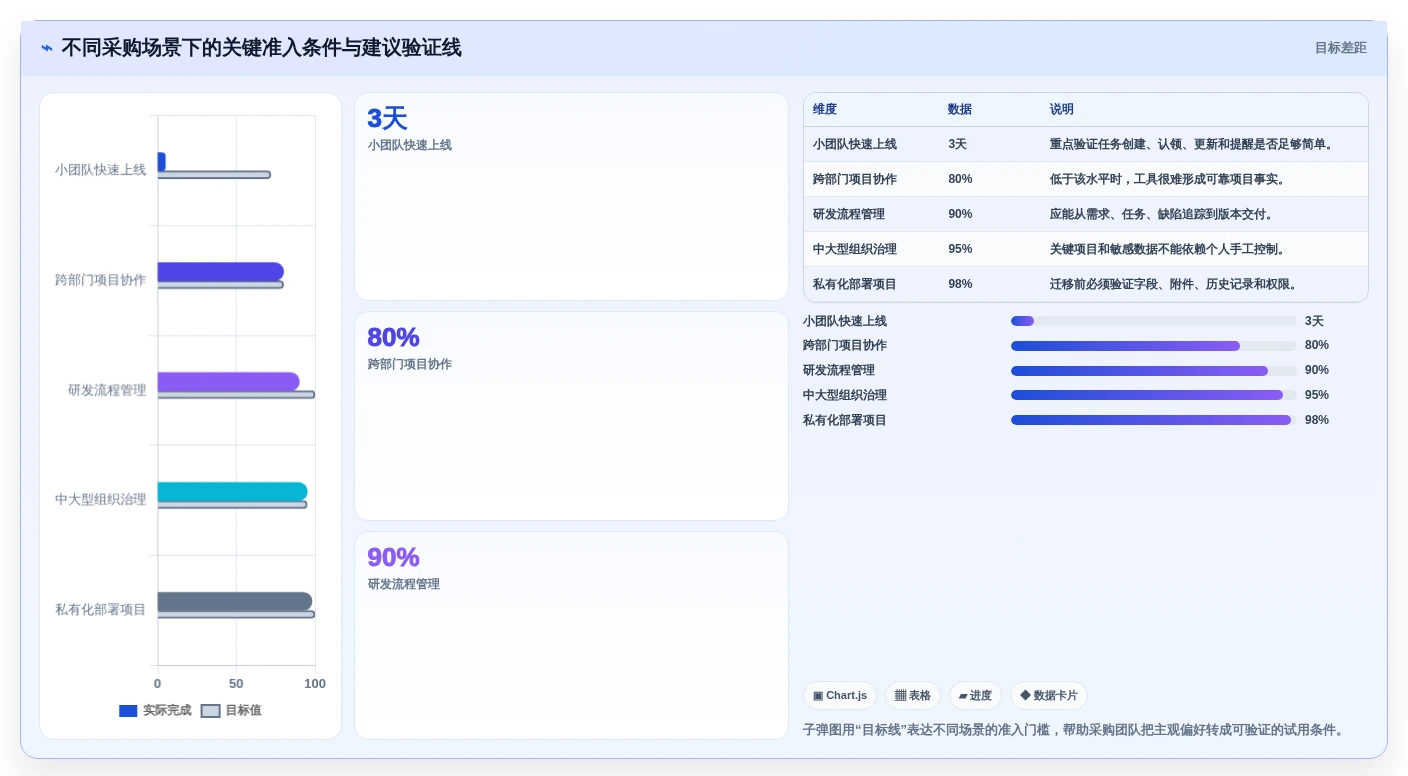This screenshot has height=776, width=1408.
Task: Toggle the 实际完成 legend item
Action: (x=155, y=710)
